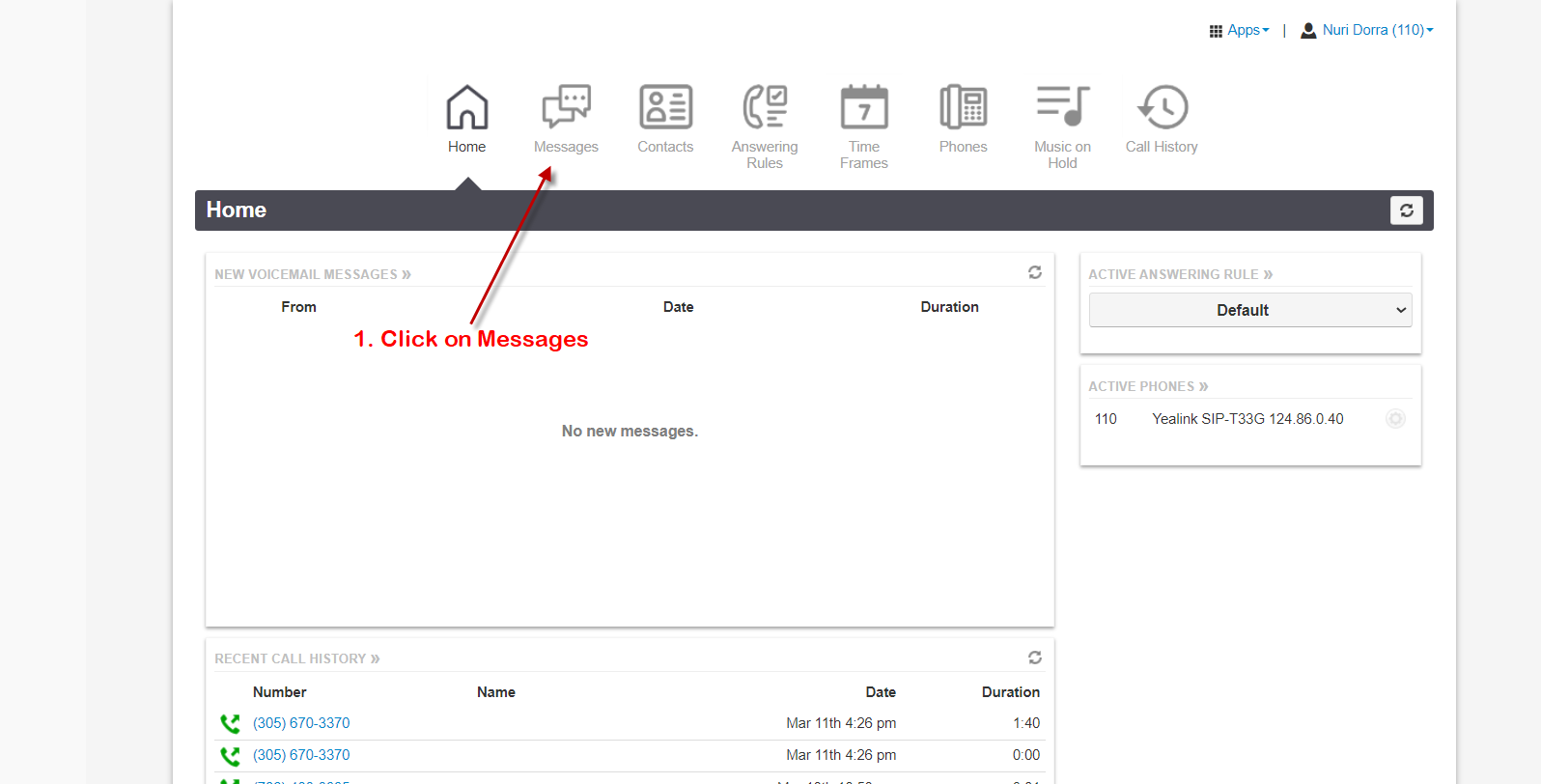Open the Phones desk phone icon

964,107
